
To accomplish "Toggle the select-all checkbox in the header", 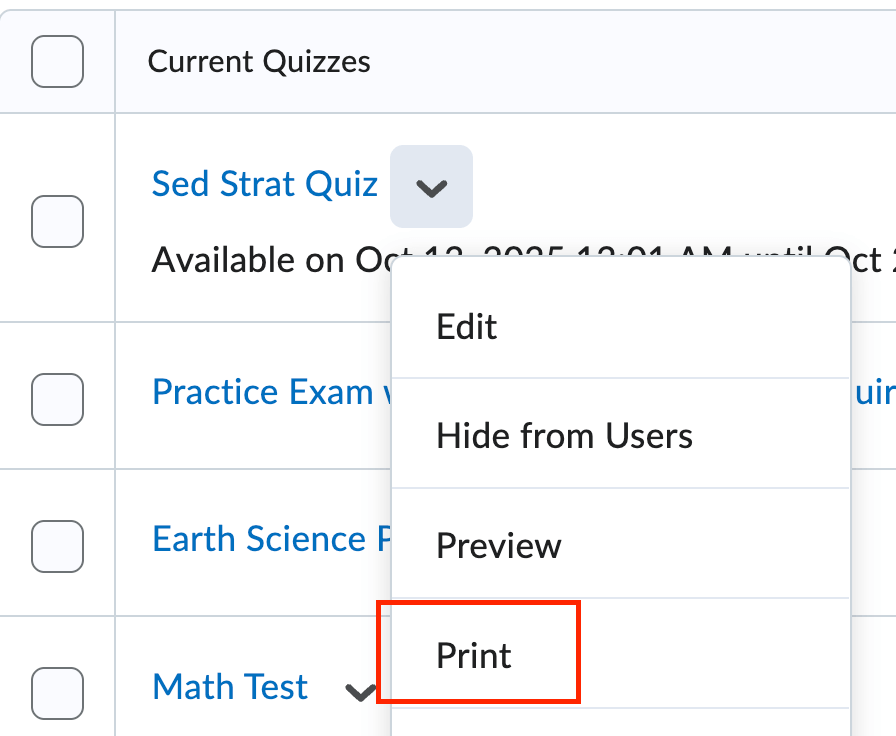I will coord(57,61).
